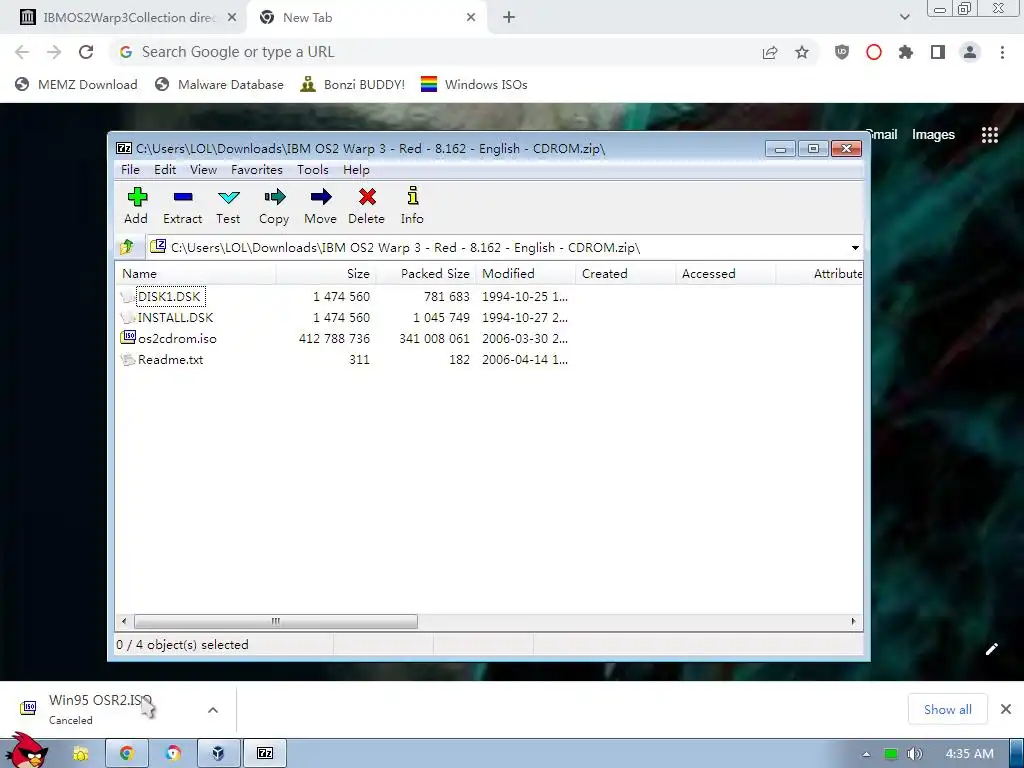Click the horizontal scrollbar thumb in 7-Zip
Screen dimensions: 1024x768
click(x=275, y=621)
